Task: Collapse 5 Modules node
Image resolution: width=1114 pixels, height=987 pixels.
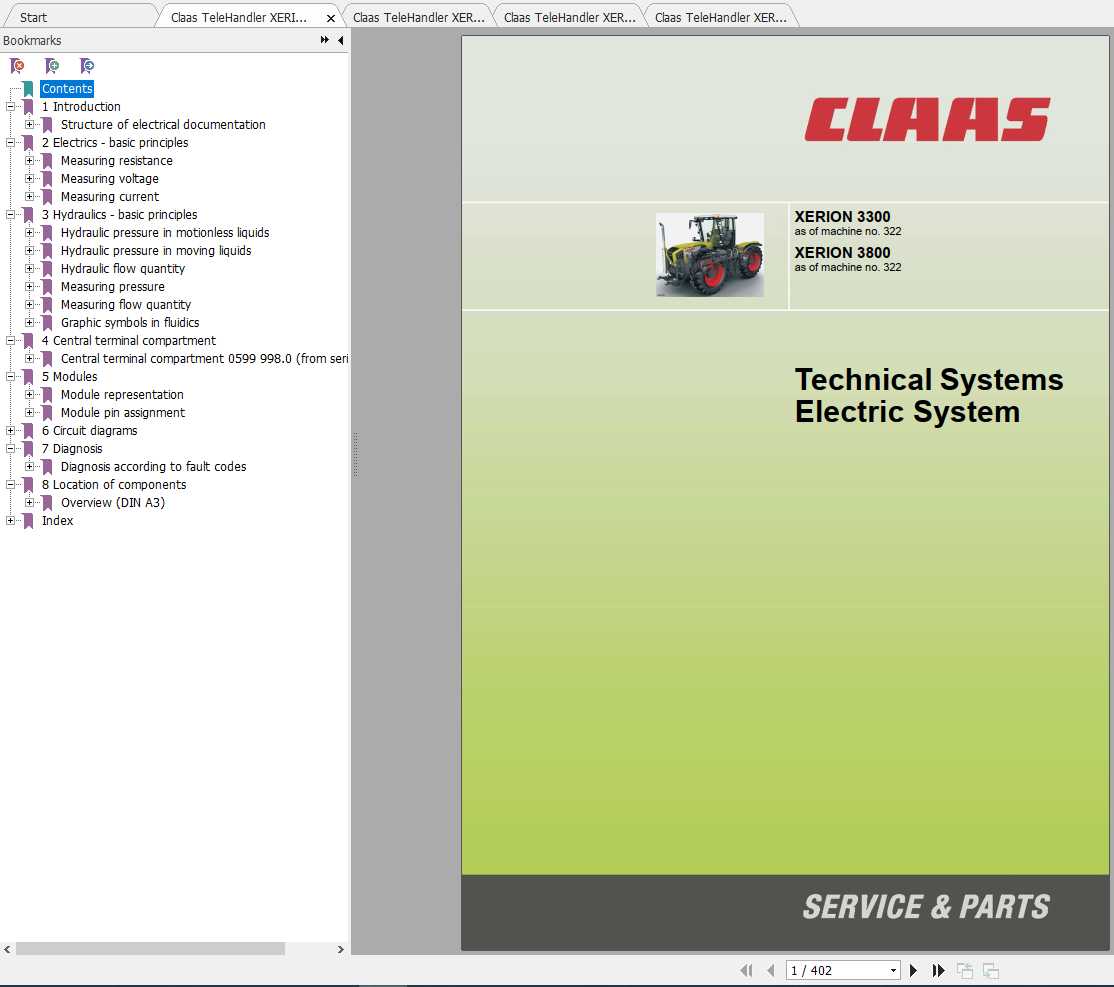Action: point(11,377)
